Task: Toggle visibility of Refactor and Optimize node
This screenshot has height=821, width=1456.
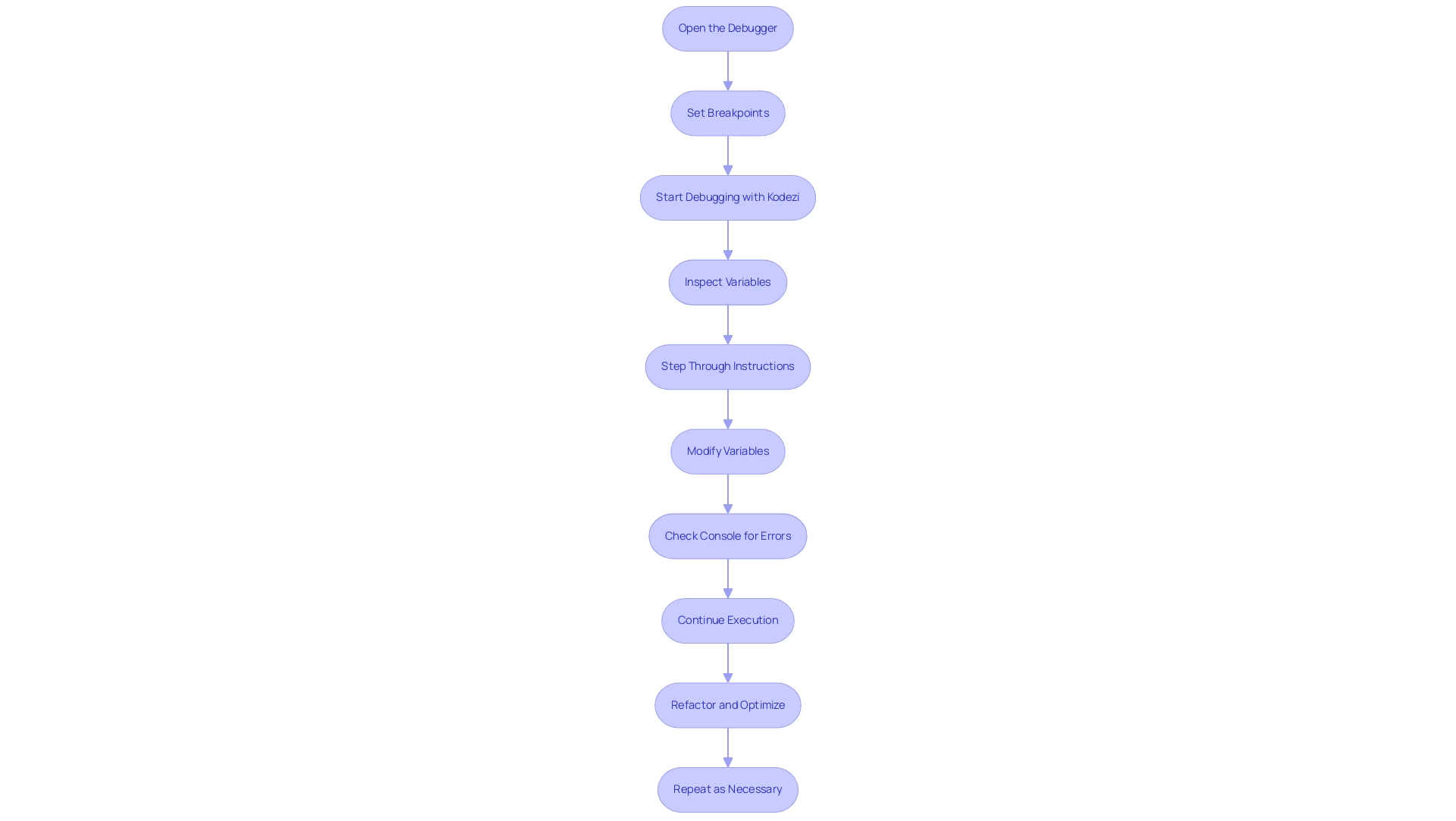Action: 728,705
